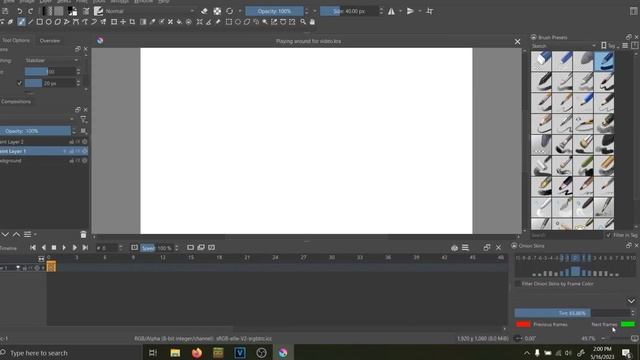The width and height of the screenshot is (640, 360).
Task: Click the Windows taskbar search box
Action: (x=71, y=353)
